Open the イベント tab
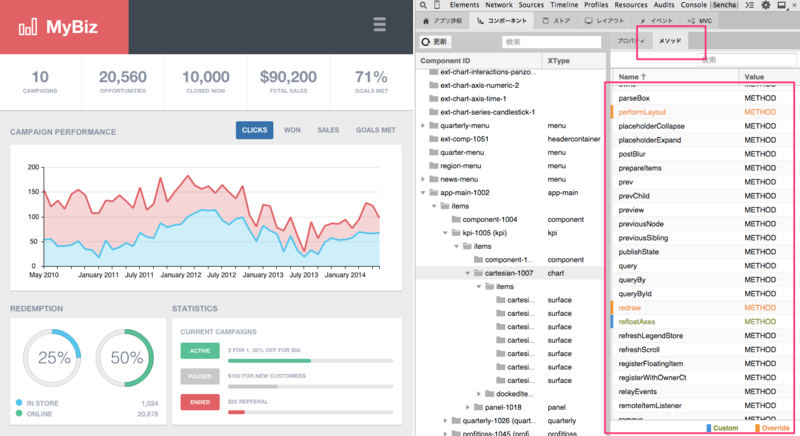Image resolution: width=800 pixels, height=436 pixels. [657, 21]
